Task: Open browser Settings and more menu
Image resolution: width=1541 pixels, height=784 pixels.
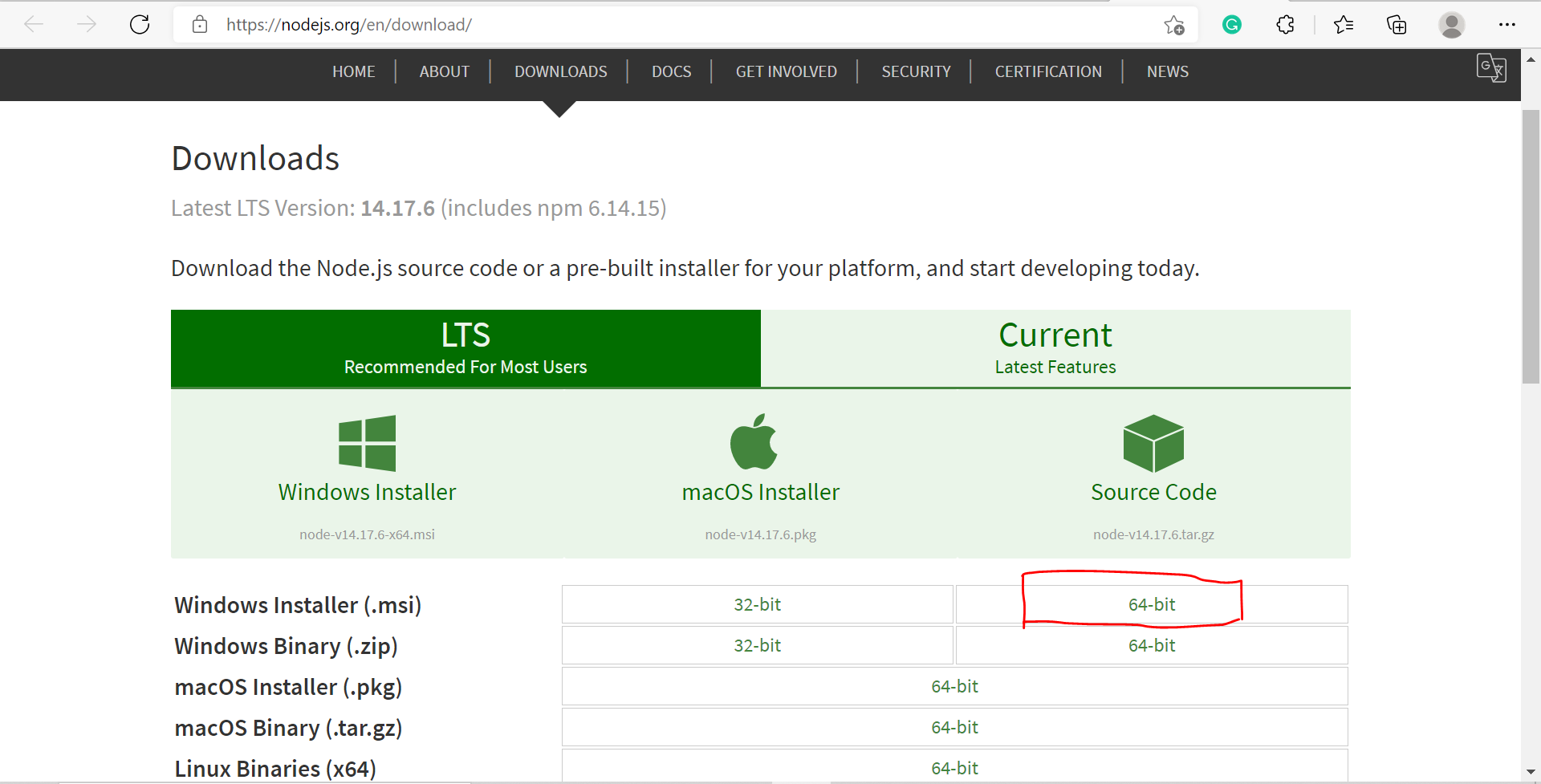Action: pyautogui.click(x=1506, y=25)
